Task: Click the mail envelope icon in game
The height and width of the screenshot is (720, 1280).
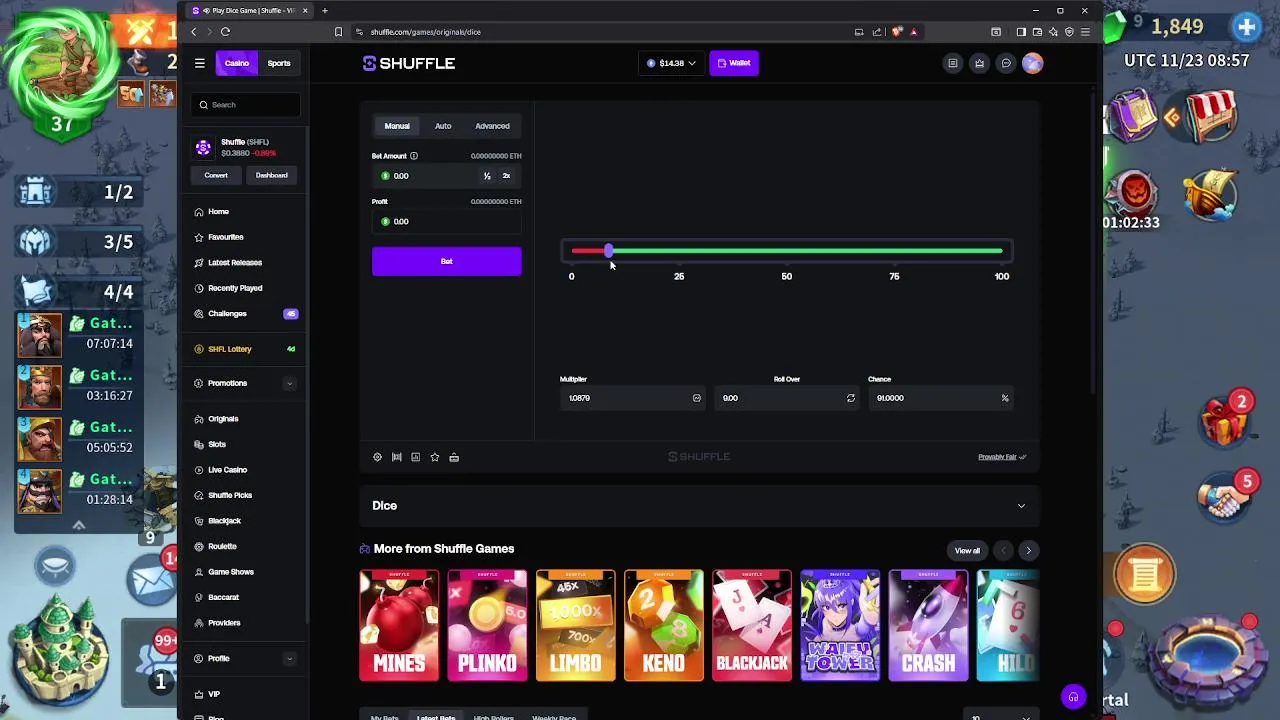Action: click(x=150, y=580)
